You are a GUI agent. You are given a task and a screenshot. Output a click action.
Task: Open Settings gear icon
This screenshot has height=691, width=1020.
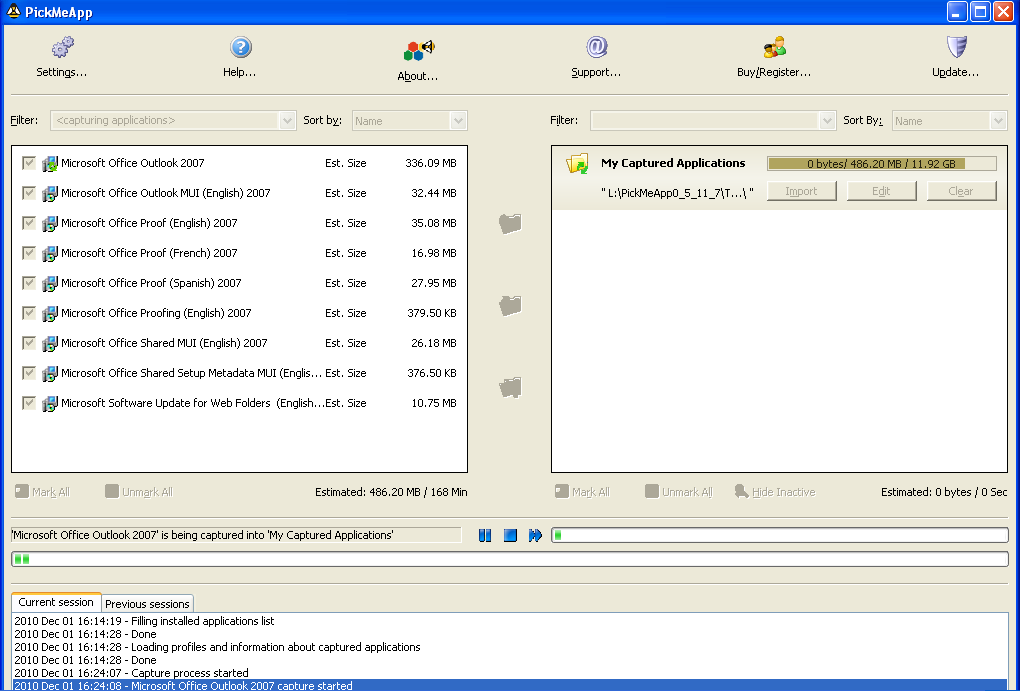[x=62, y=47]
